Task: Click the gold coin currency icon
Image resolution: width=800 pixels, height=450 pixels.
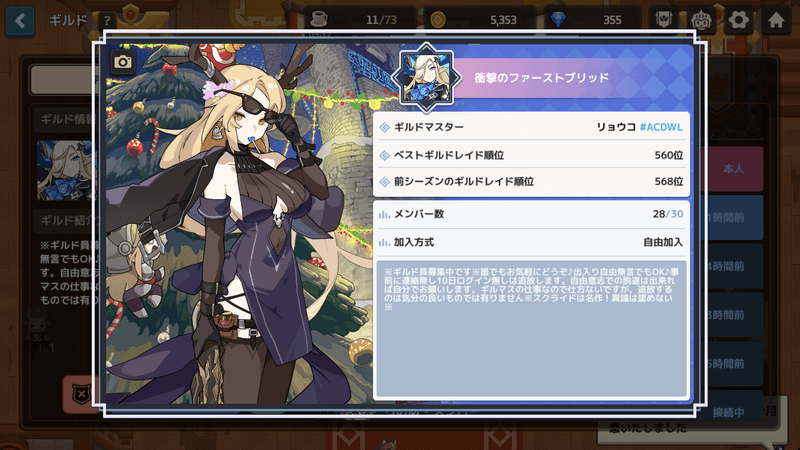Action: pyautogui.click(x=438, y=19)
